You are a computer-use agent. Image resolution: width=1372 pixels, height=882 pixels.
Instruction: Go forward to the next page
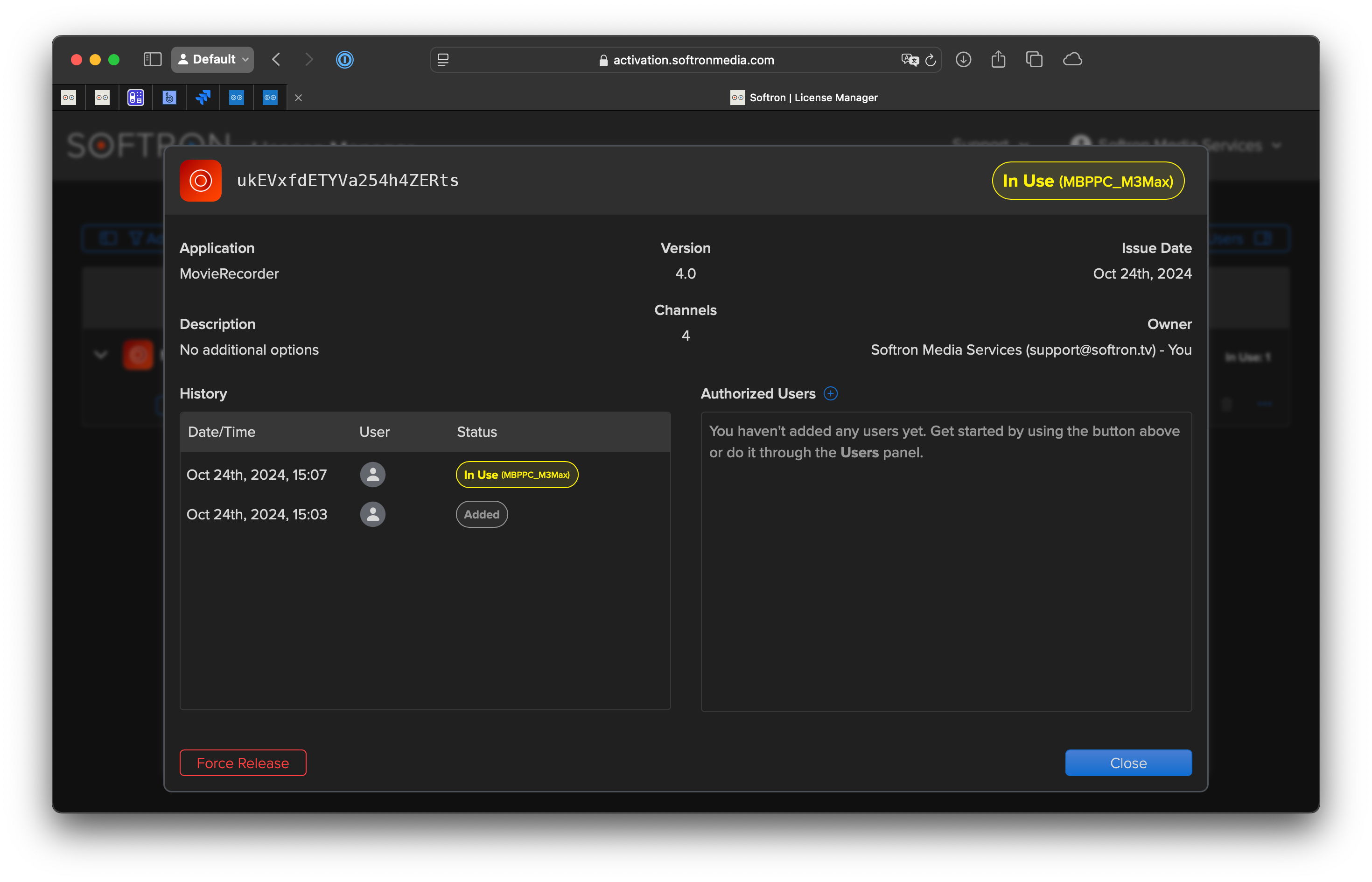click(x=308, y=59)
